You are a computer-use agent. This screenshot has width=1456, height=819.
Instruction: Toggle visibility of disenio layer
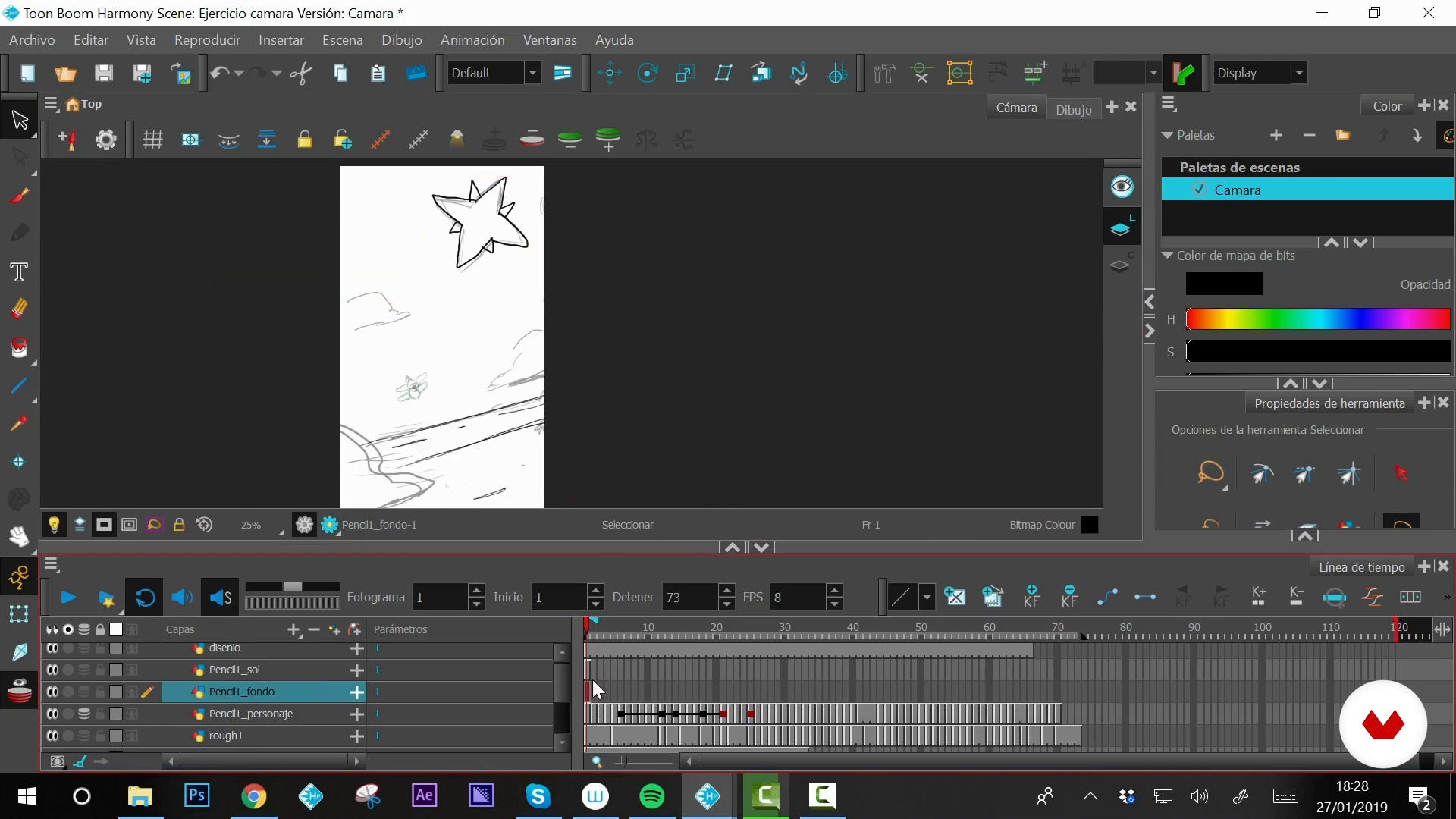[x=52, y=648]
